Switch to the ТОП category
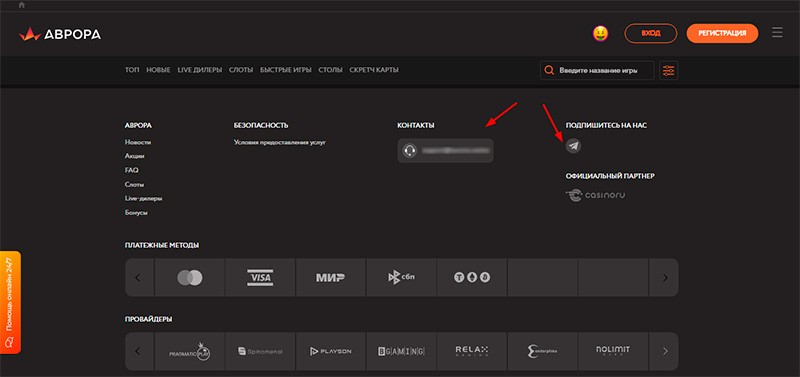This screenshot has width=800, height=377. pyautogui.click(x=132, y=70)
